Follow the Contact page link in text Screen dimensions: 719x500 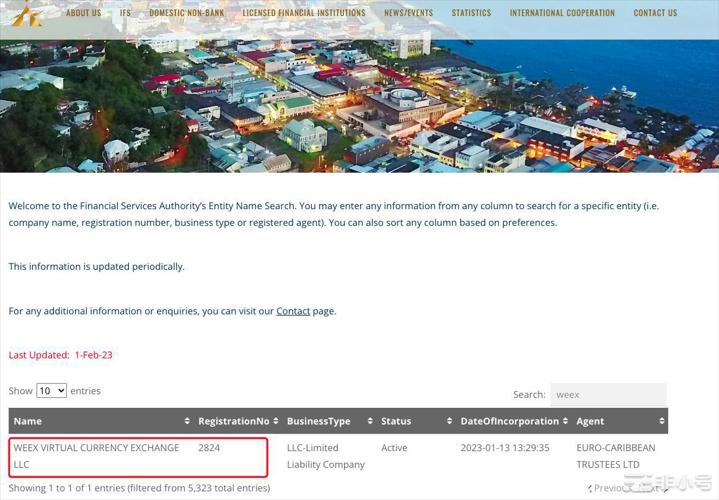pos(293,311)
